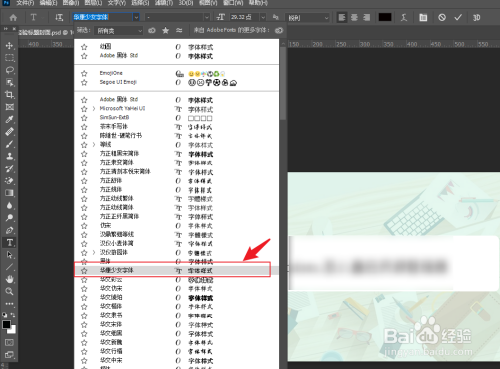Change the screen mode
This screenshot has height=369, width=500.
9,355
